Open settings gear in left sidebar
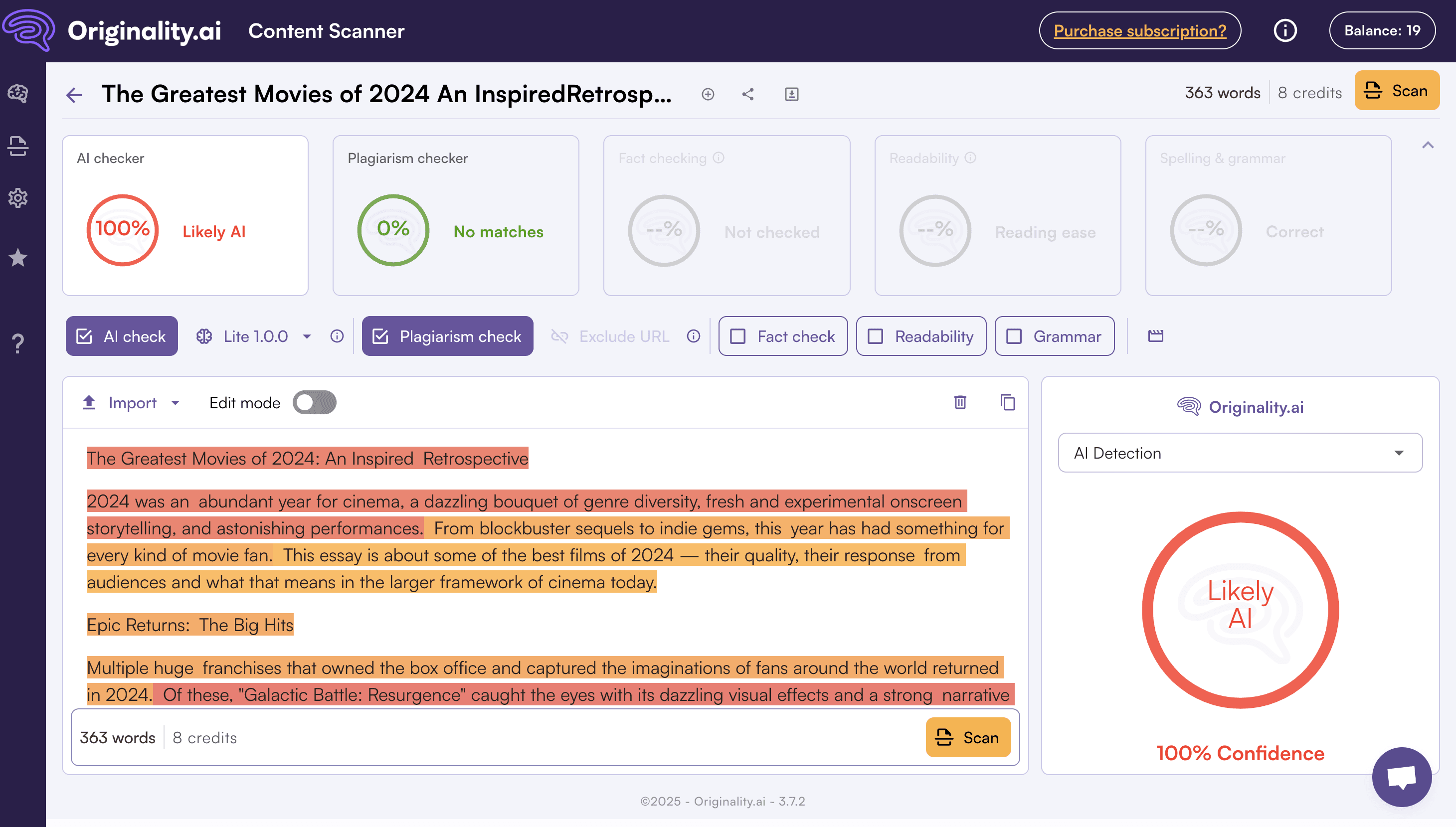 click(x=18, y=198)
